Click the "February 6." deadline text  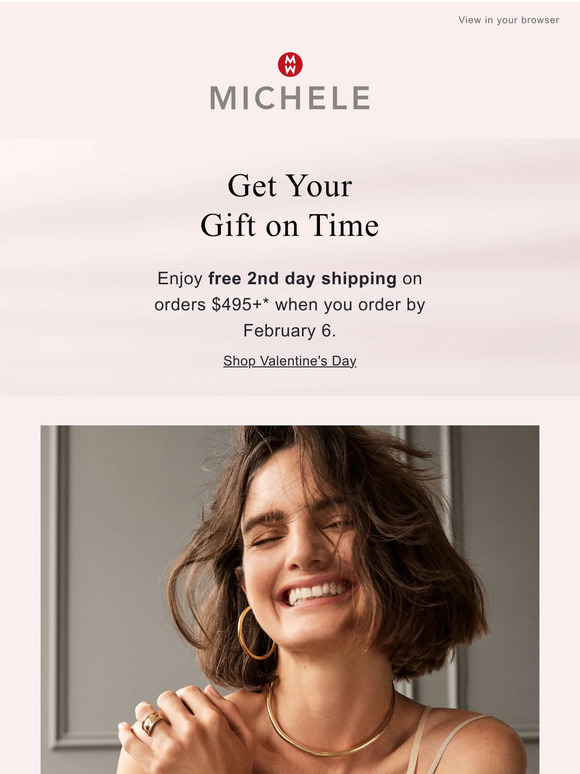[x=290, y=330]
